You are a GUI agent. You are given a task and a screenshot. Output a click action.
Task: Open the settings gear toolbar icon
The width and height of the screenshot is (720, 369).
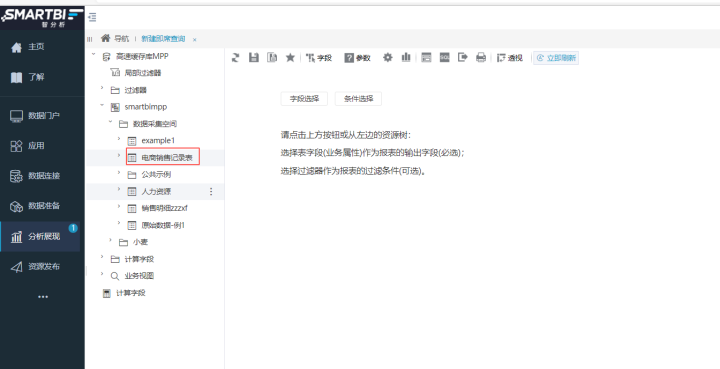coord(388,57)
